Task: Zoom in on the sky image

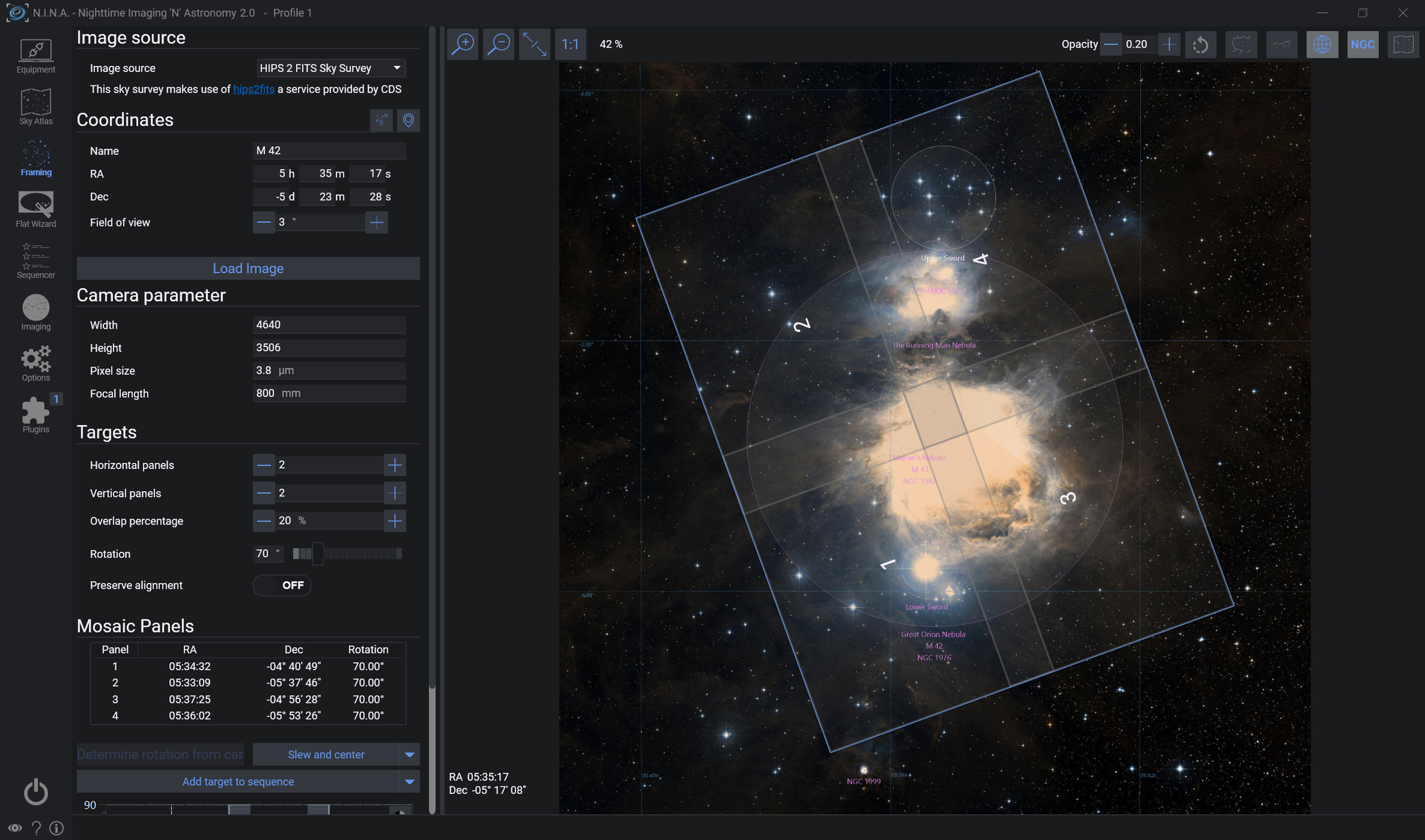Action: point(463,45)
